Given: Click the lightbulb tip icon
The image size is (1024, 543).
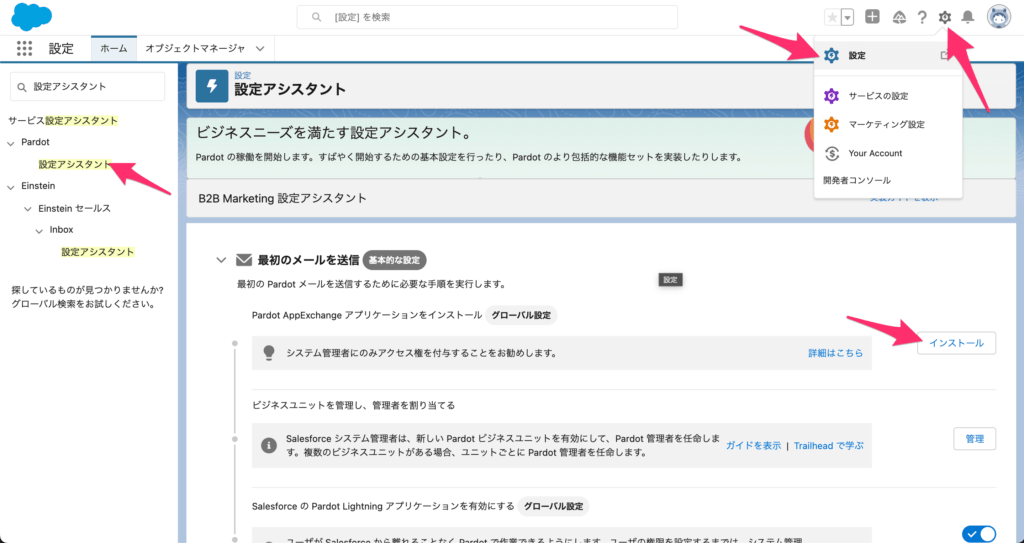Looking at the screenshot, I should (268, 353).
